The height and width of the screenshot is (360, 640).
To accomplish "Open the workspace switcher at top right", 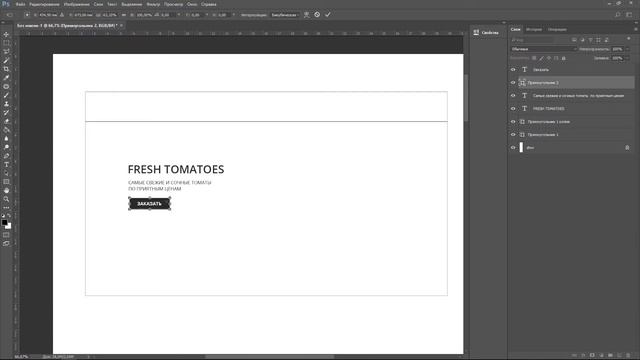I will click(x=629, y=15).
